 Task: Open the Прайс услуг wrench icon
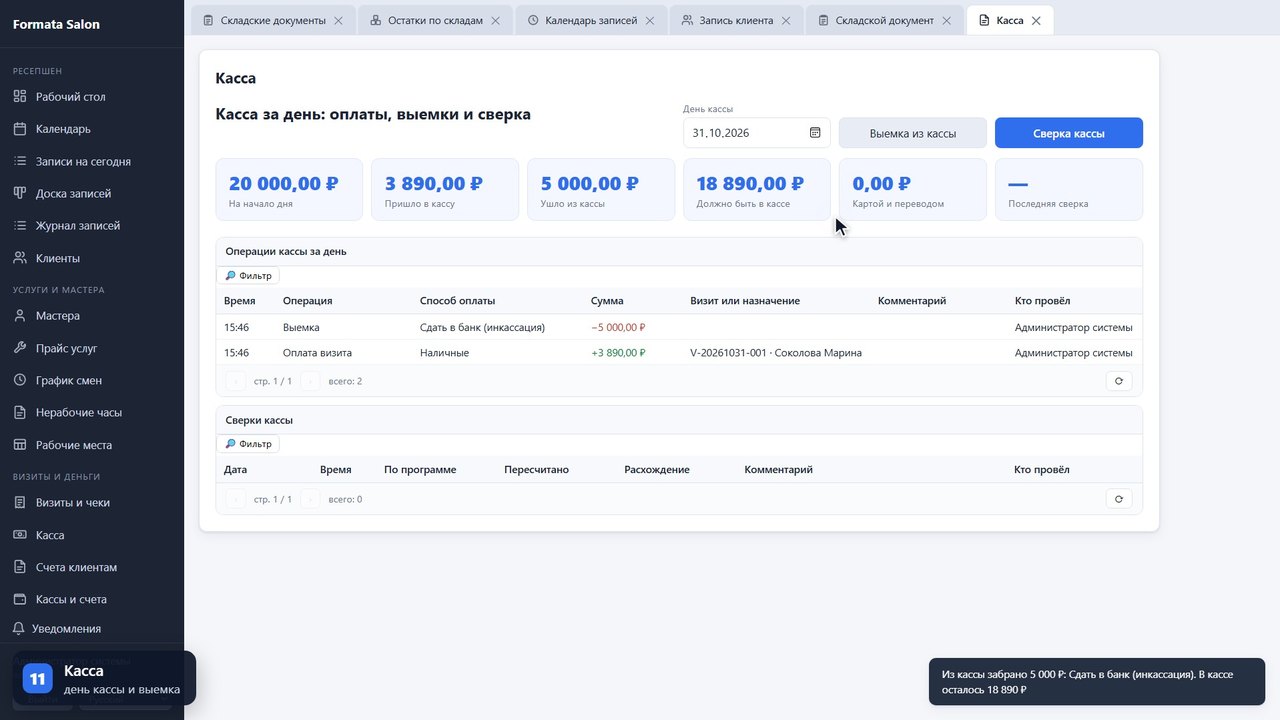(20, 348)
